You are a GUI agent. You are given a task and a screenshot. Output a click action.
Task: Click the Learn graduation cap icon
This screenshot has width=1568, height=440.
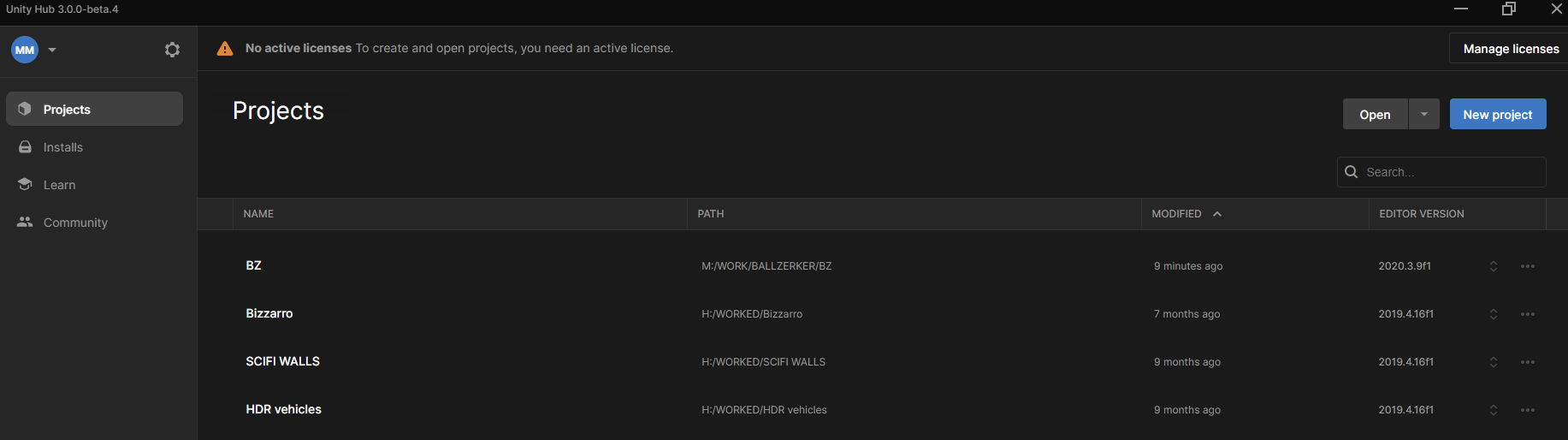pos(25,184)
